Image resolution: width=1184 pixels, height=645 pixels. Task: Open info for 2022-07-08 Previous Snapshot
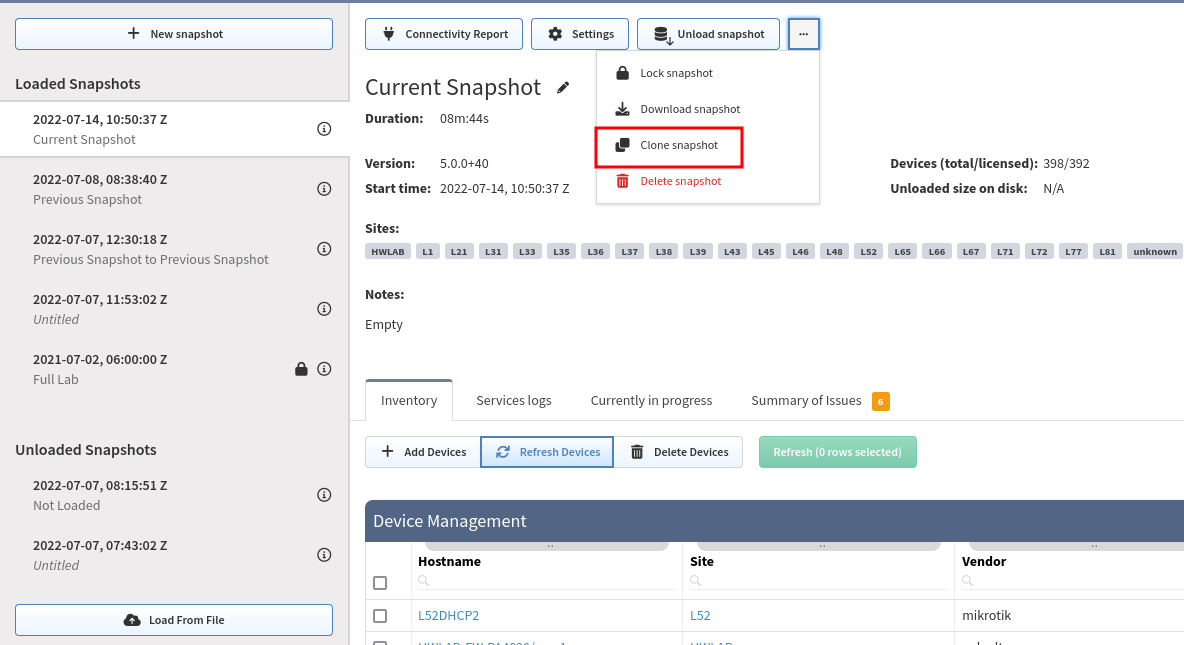(x=324, y=189)
